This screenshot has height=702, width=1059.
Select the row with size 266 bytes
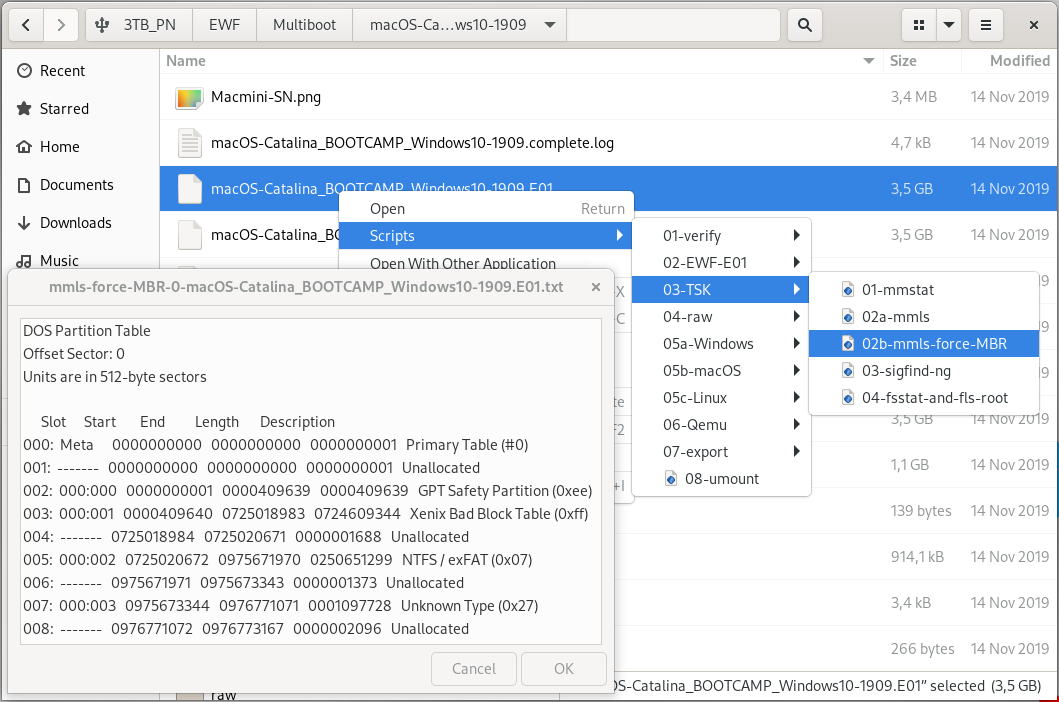pyautogui.click(x=837, y=649)
